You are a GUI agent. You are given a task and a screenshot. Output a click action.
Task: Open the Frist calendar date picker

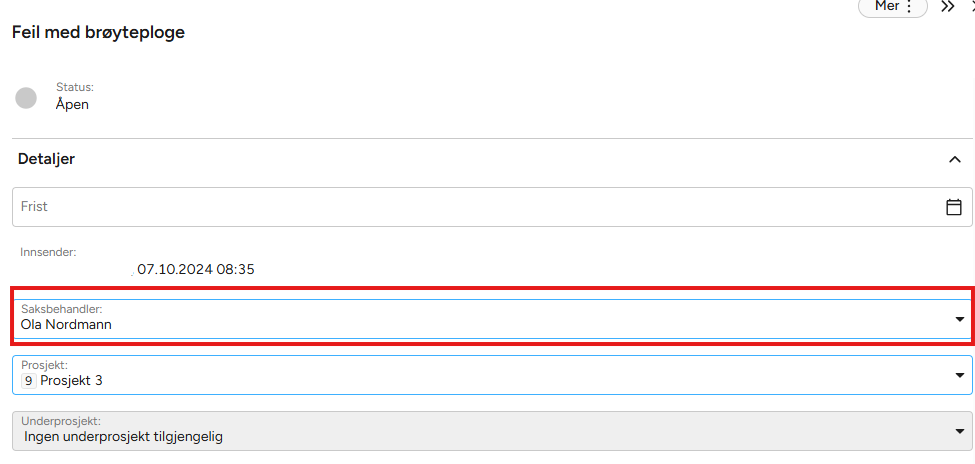953,207
